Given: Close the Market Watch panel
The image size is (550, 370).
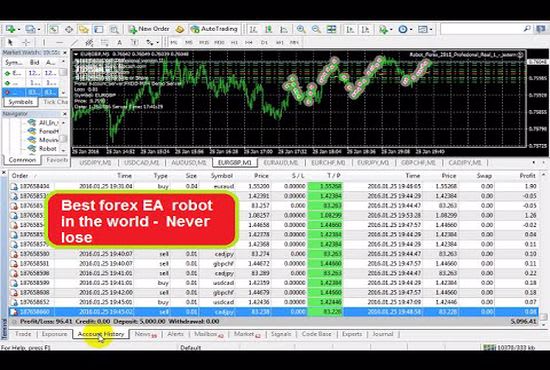Looking at the screenshot, I should click(65, 53).
